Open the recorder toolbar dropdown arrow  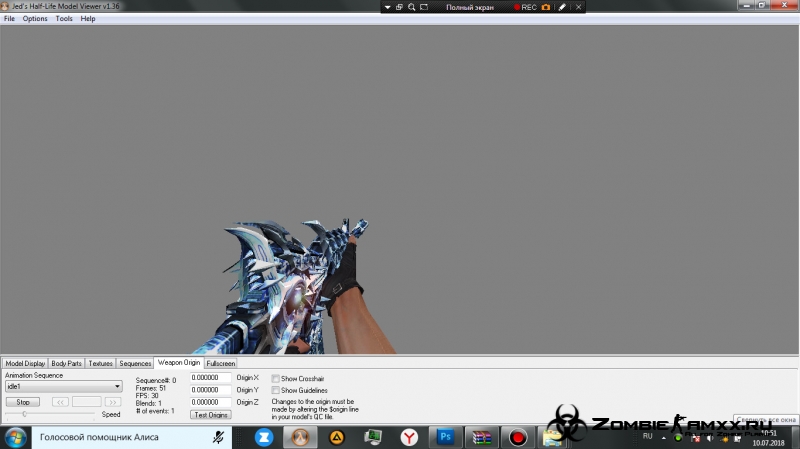click(388, 7)
